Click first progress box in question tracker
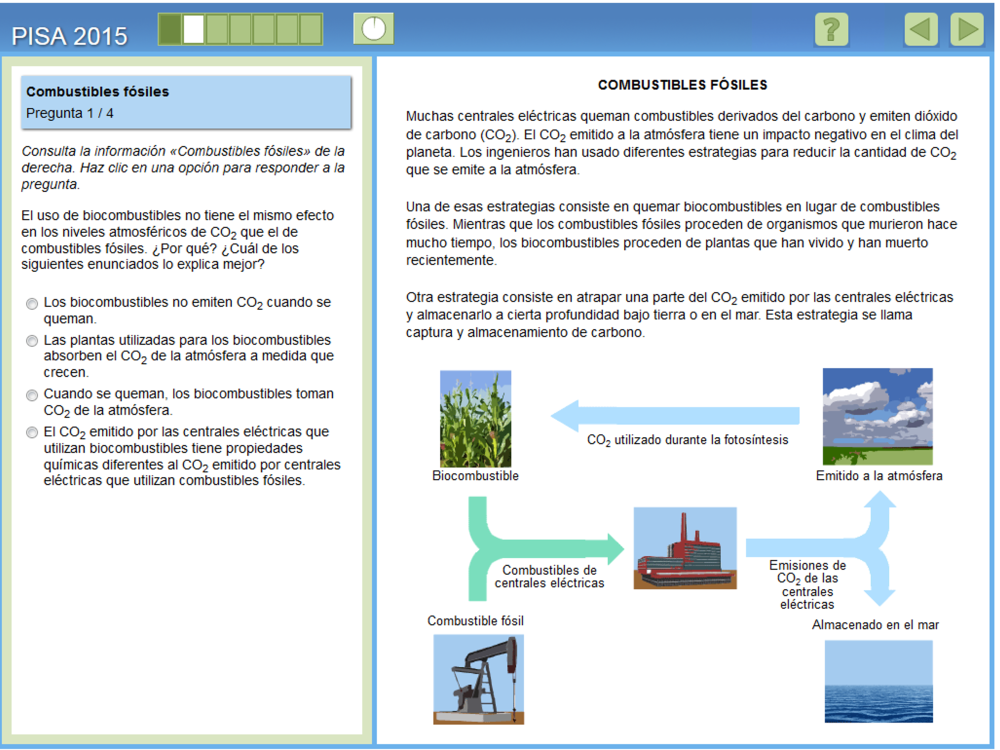This screenshot has width=1000, height=750. click(x=170, y=29)
